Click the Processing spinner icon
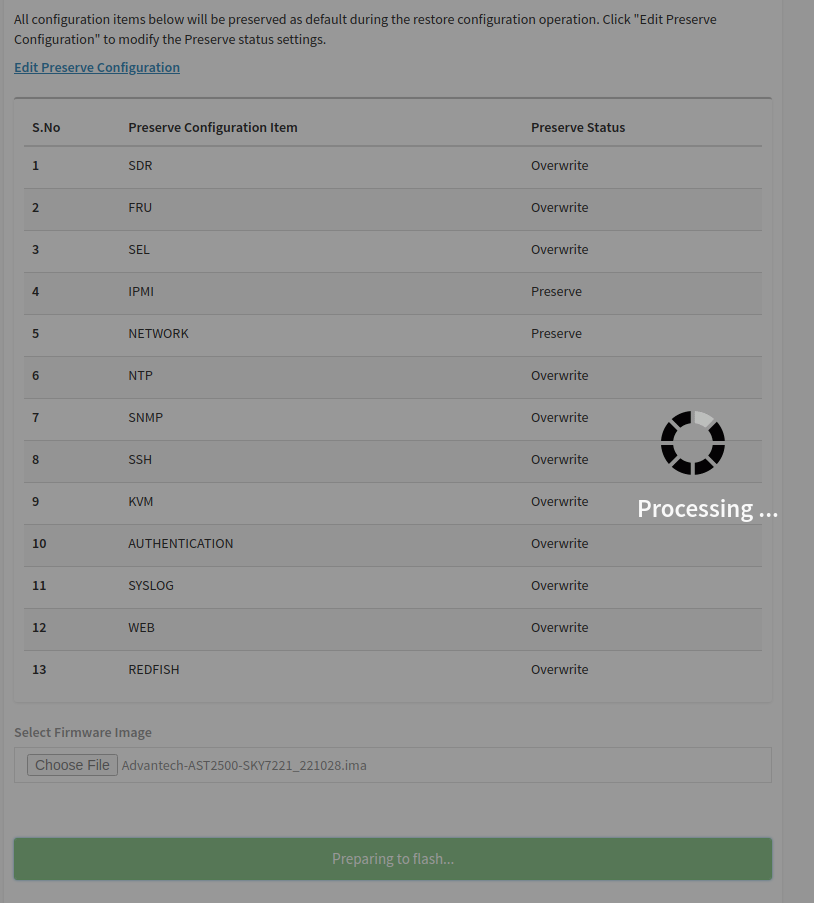 click(692, 443)
